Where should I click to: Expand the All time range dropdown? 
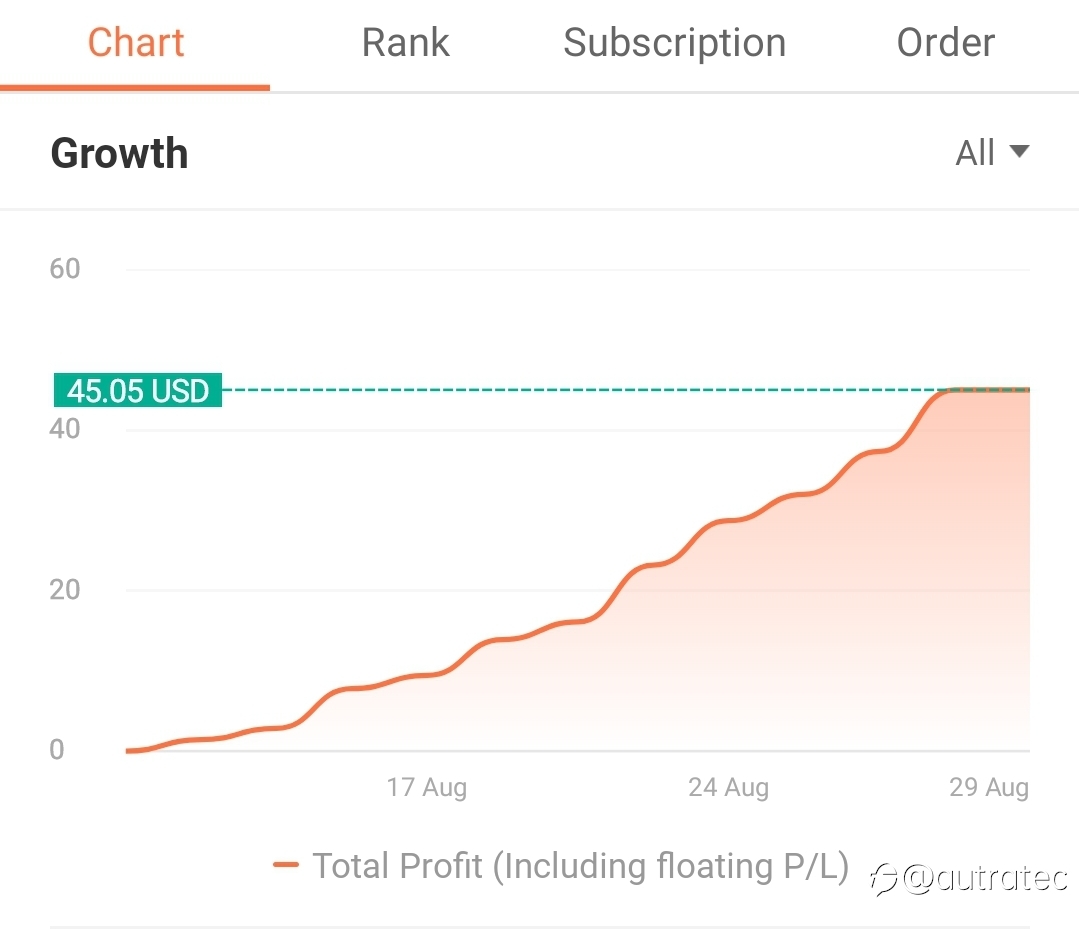coord(992,152)
